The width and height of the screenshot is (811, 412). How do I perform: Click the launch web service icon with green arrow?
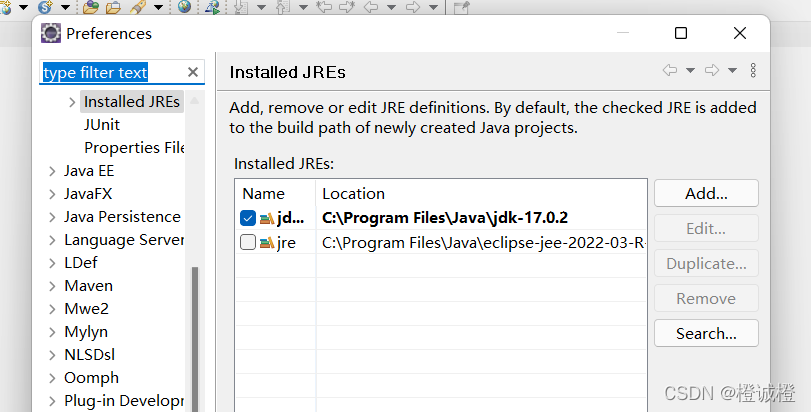pos(213,7)
